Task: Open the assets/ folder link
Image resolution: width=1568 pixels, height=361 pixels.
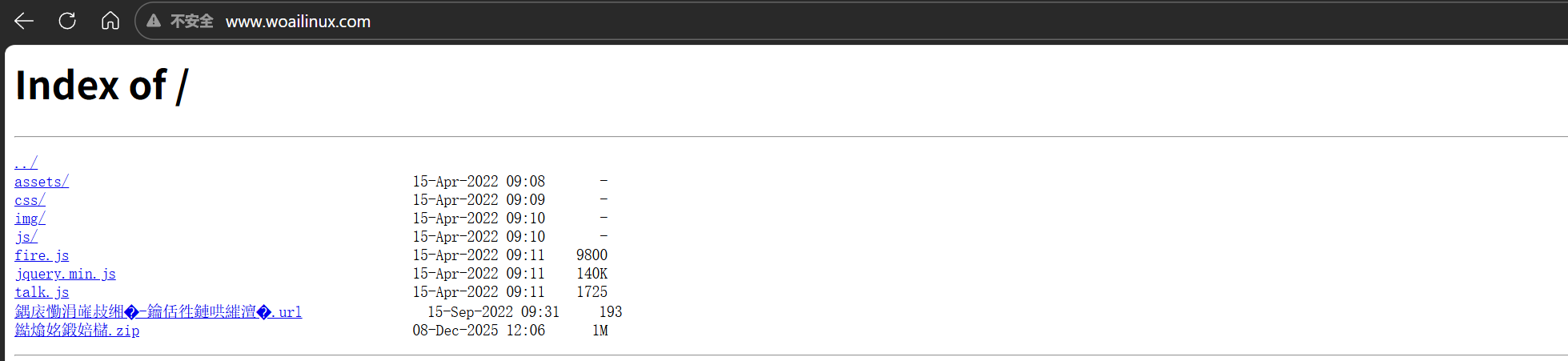Action: coord(42,182)
